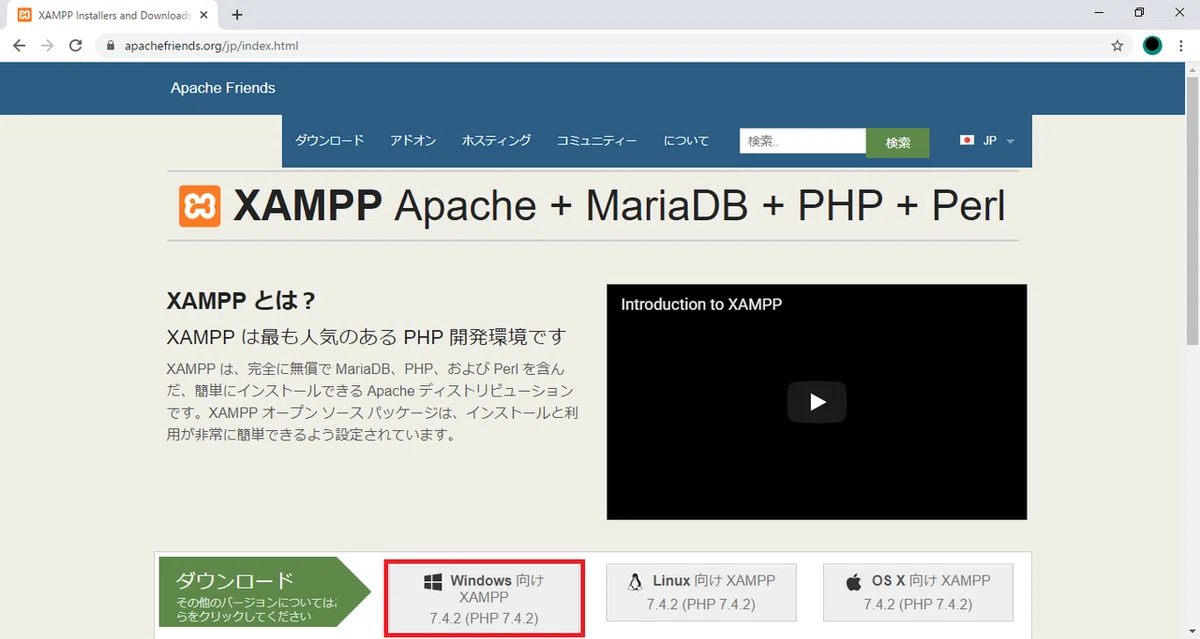Viewport: 1200px width, 639px height.
Task: Reload the page with the refresh icon
Action: click(x=75, y=46)
